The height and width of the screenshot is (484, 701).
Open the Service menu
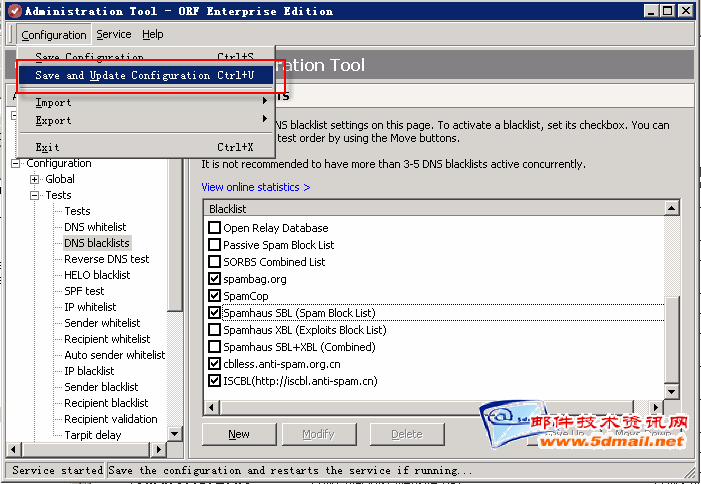[113, 34]
